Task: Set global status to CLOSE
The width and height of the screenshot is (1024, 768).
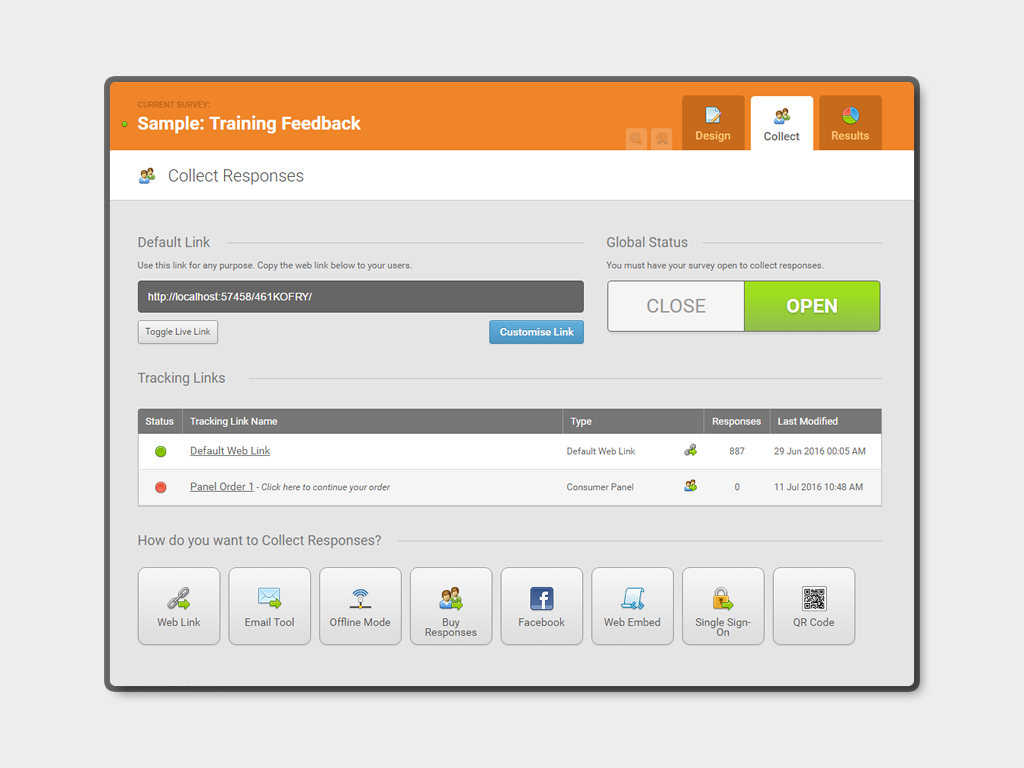Action: coord(676,306)
